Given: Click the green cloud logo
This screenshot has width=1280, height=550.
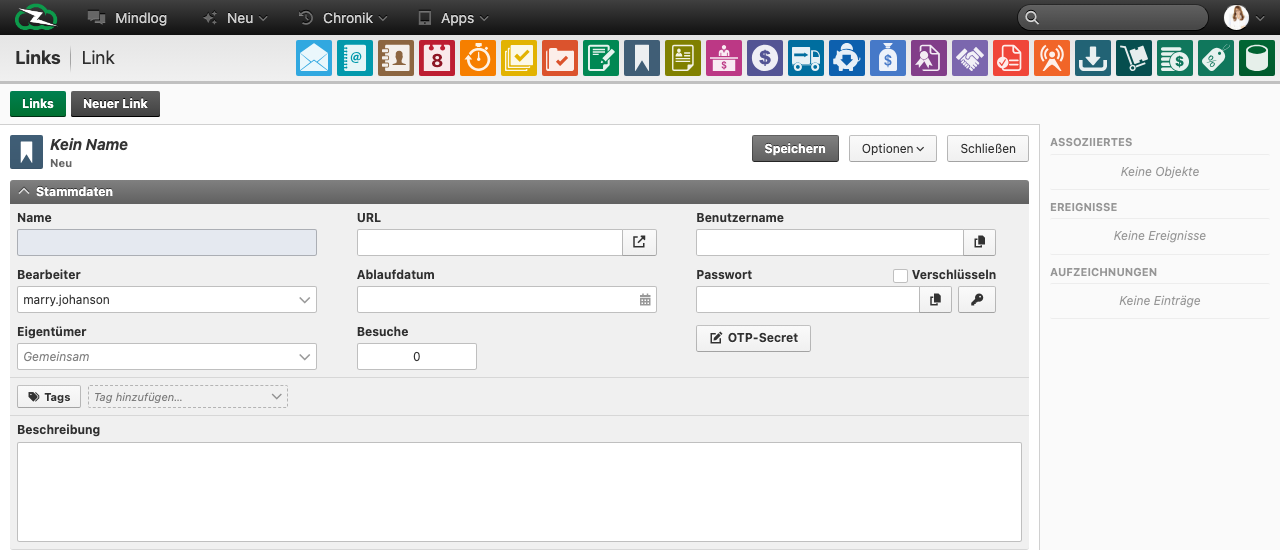Looking at the screenshot, I should 36,17.
